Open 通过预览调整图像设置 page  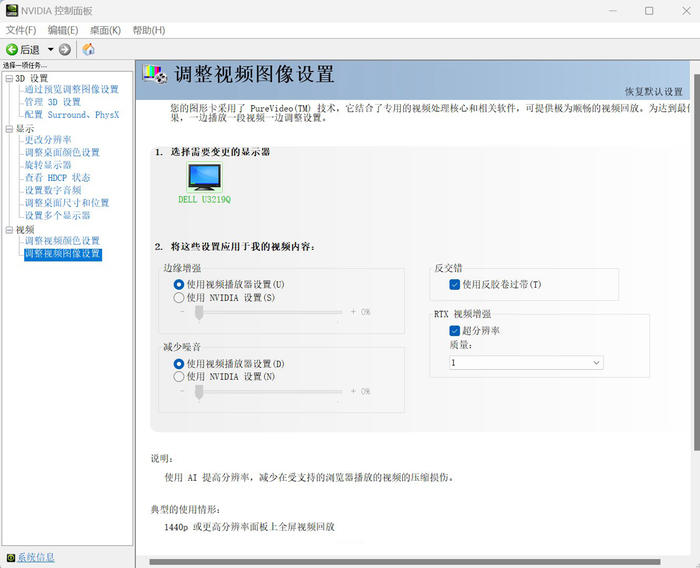(x=72, y=89)
